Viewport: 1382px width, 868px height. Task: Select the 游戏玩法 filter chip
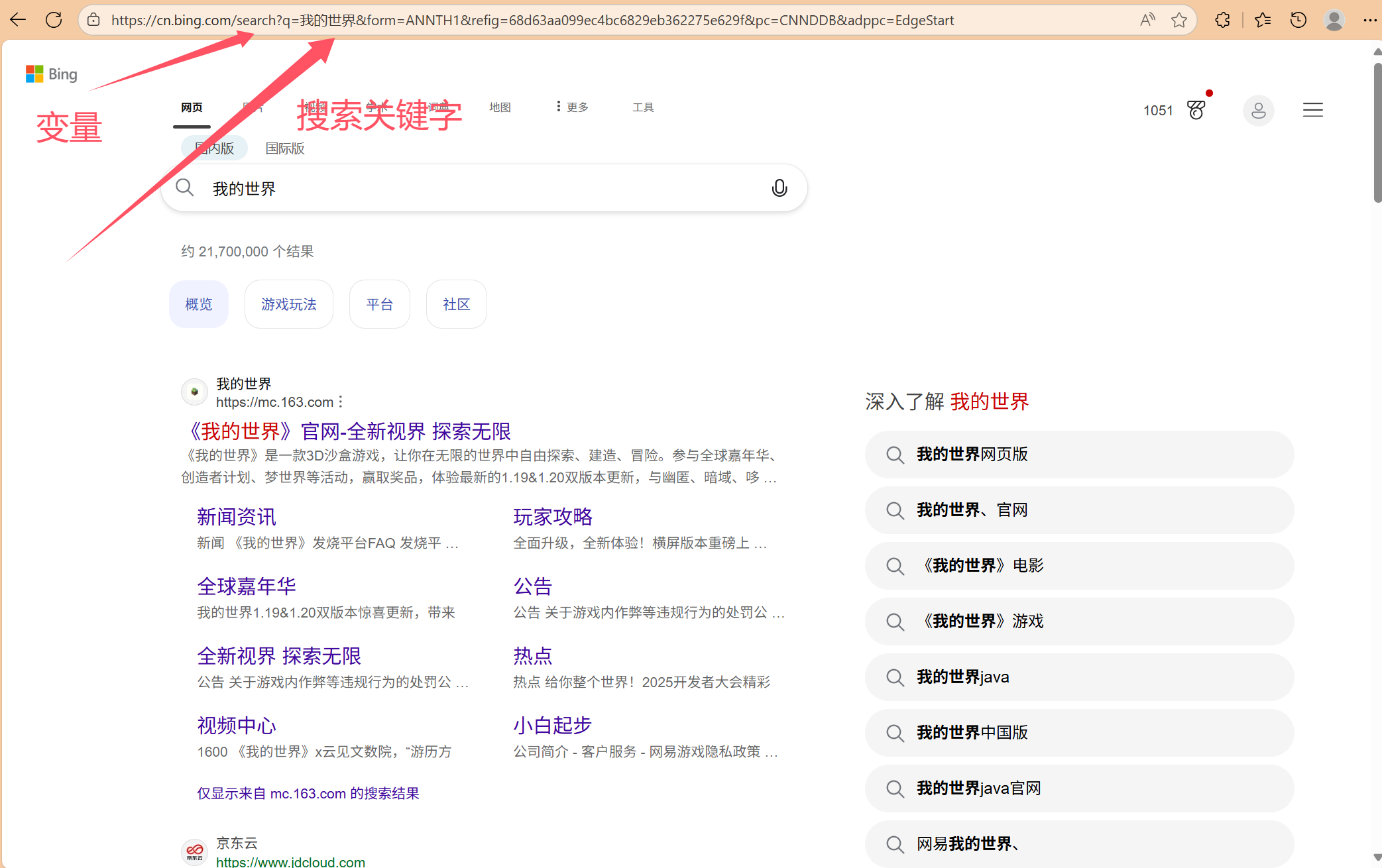[289, 304]
